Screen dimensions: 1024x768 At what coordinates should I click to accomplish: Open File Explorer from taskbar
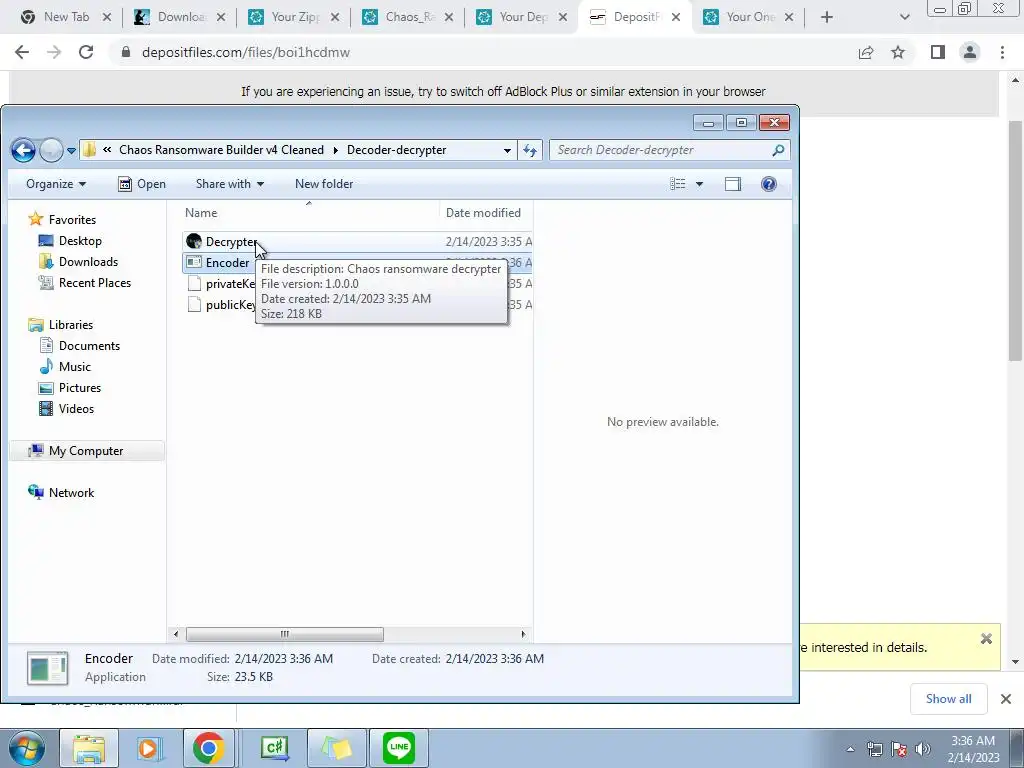(x=89, y=748)
